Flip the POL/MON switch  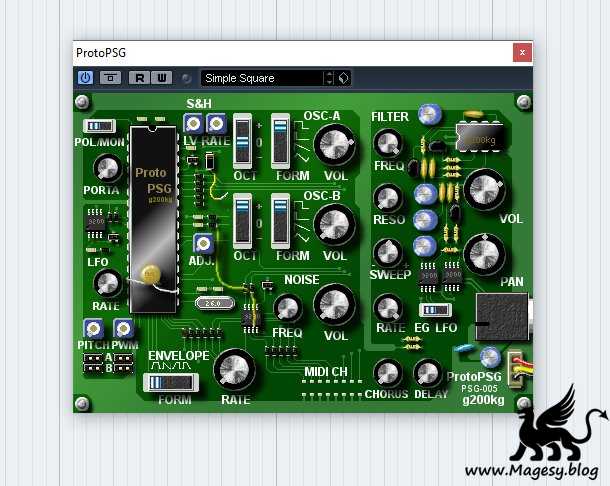pyautogui.click(x=100, y=126)
